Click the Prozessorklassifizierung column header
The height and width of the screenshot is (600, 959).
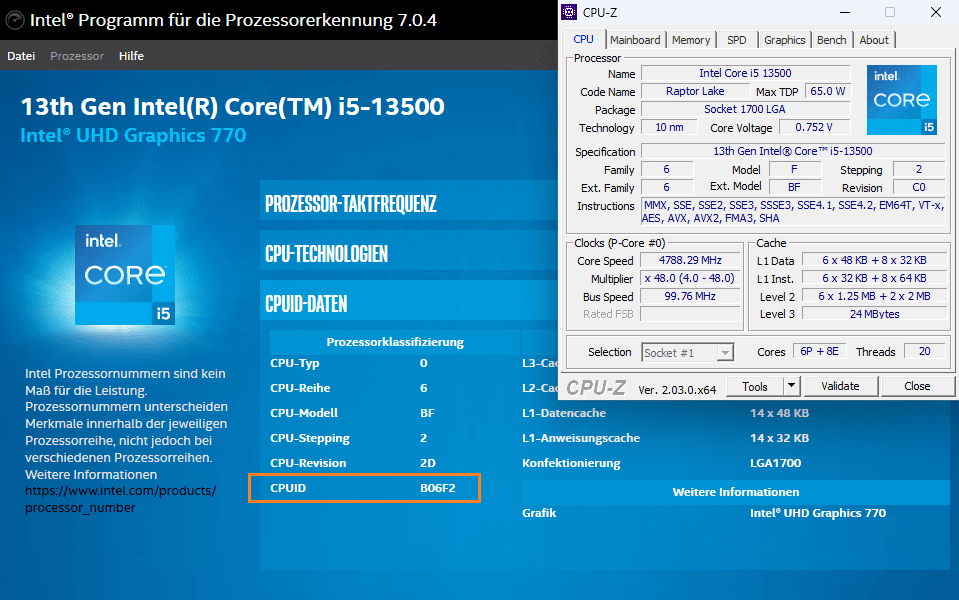pos(395,342)
